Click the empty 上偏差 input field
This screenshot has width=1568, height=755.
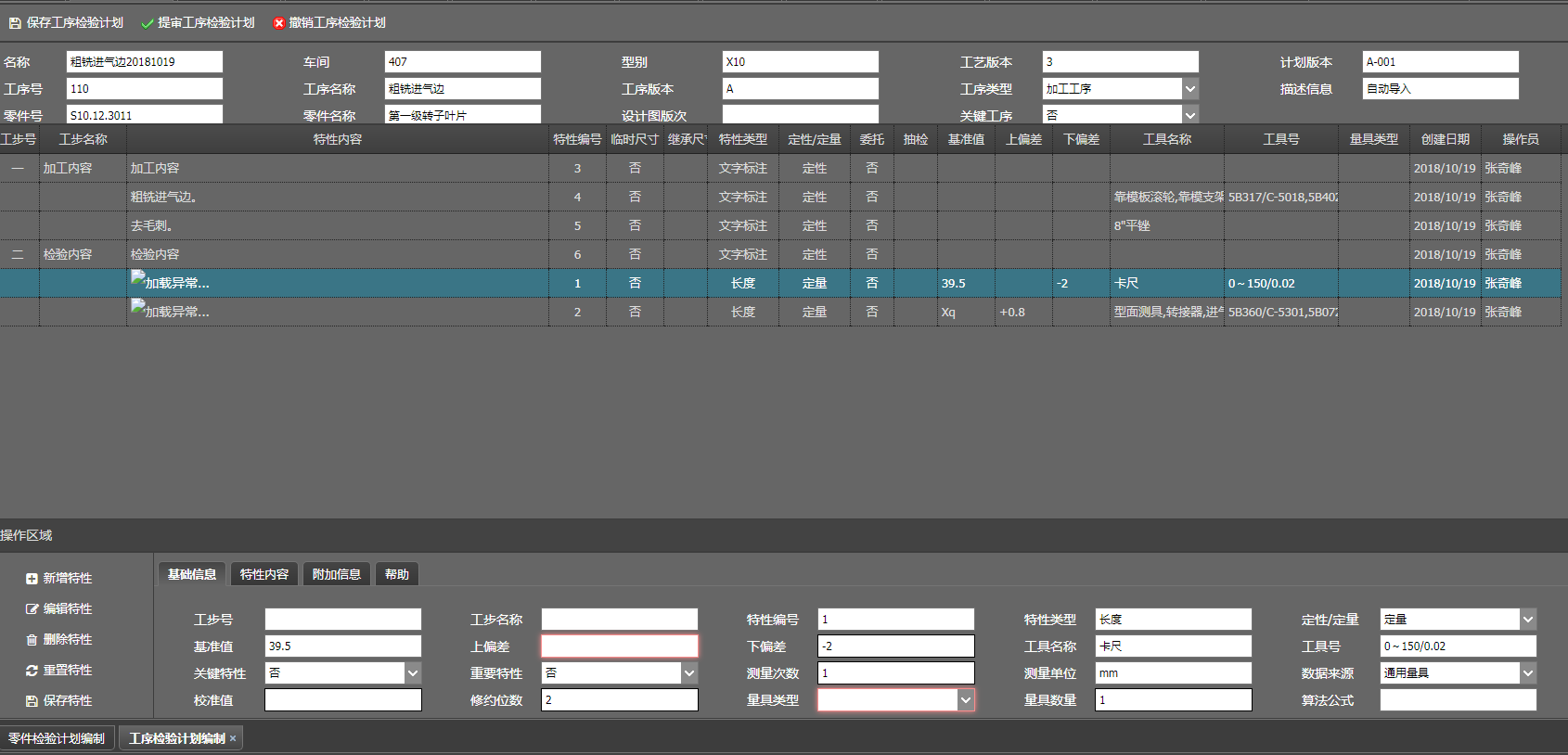[619, 646]
